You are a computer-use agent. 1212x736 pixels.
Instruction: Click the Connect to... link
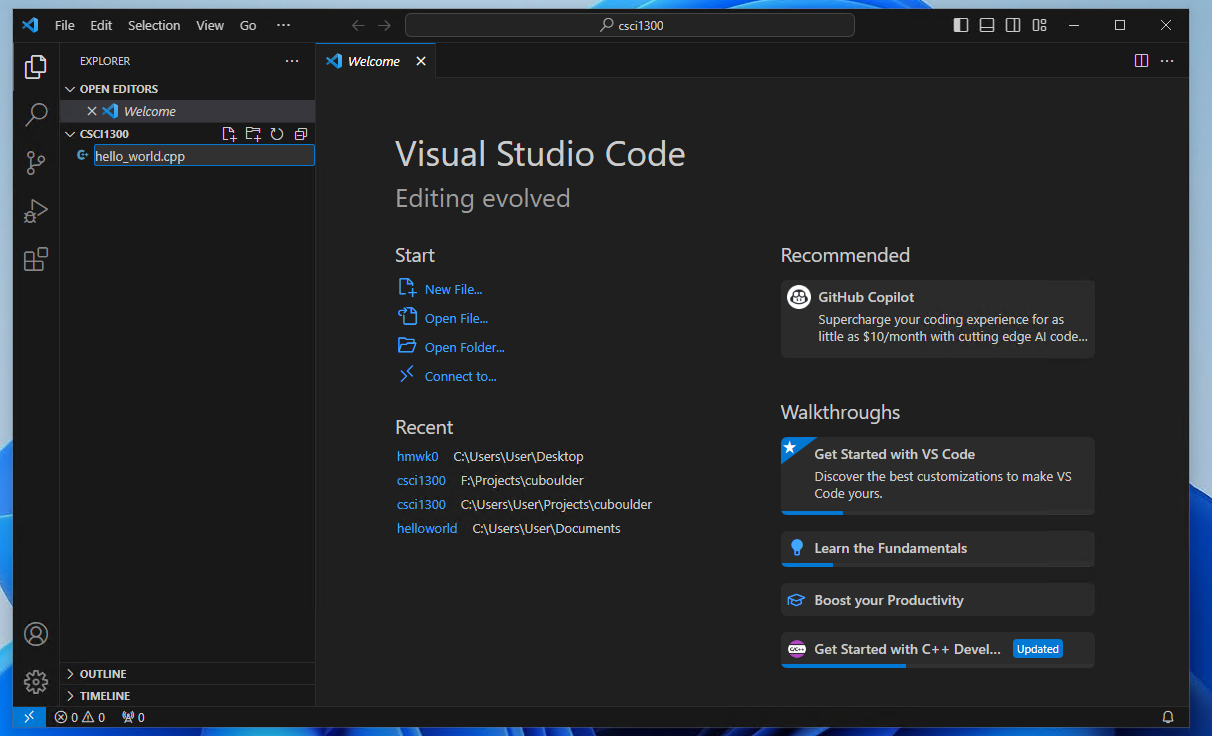point(460,376)
